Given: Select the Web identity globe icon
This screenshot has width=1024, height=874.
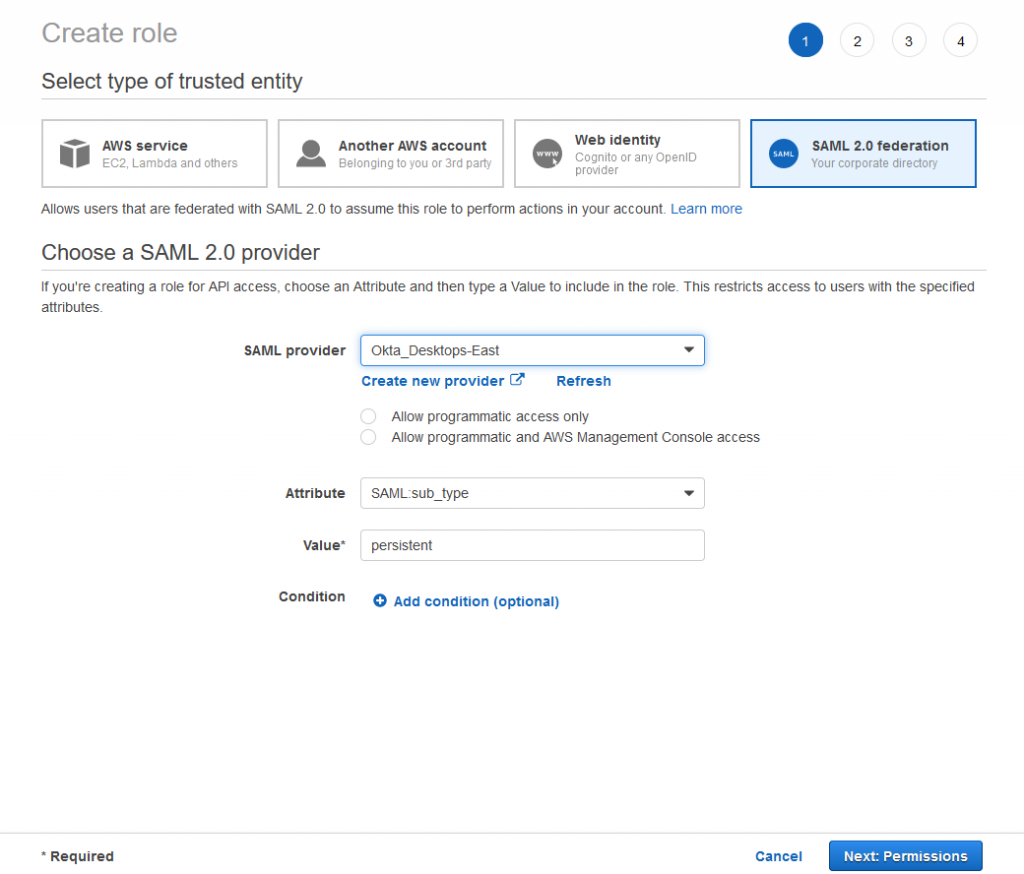Looking at the screenshot, I should [x=549, y=152].
